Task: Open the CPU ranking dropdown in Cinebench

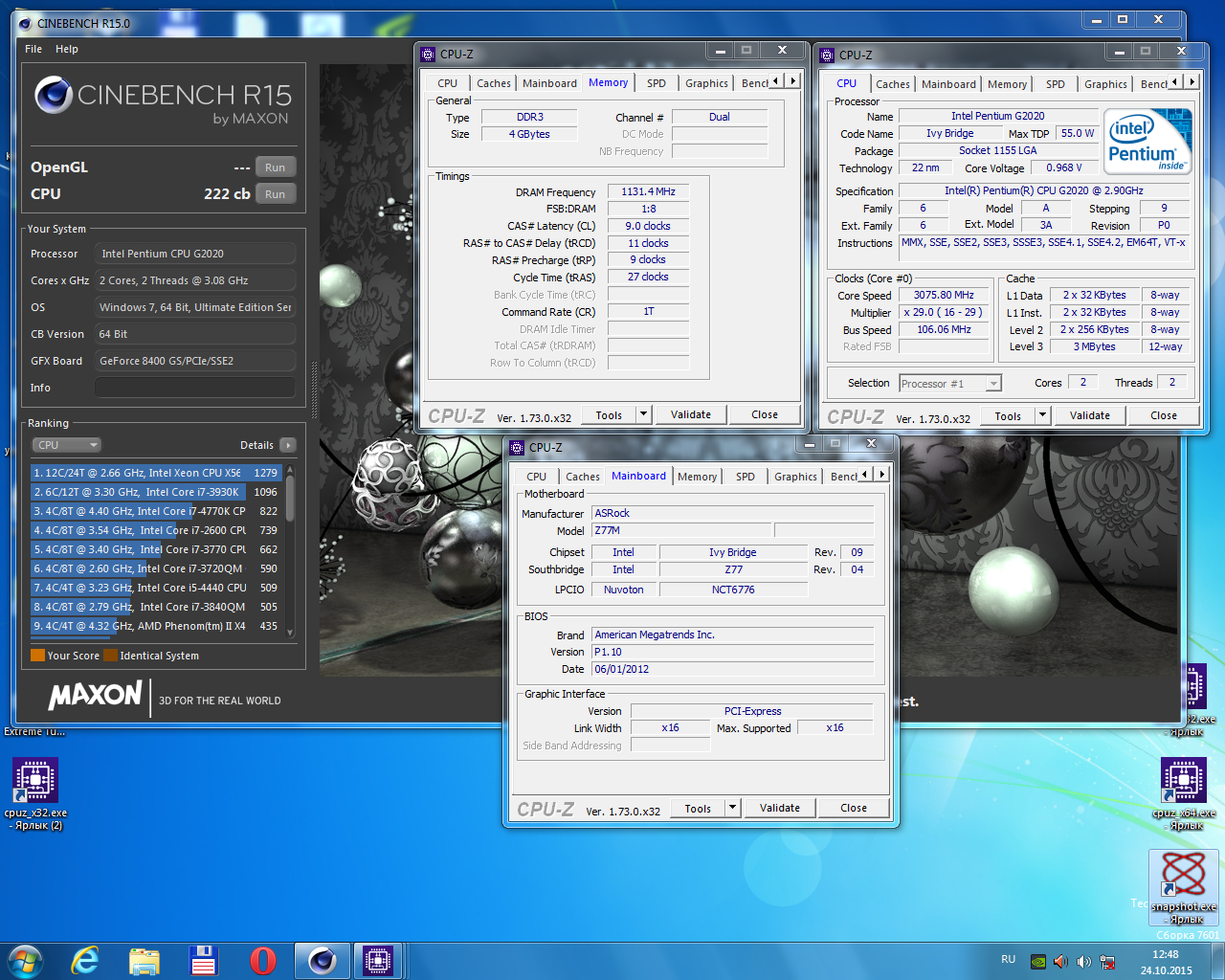Action: (66, 445)
